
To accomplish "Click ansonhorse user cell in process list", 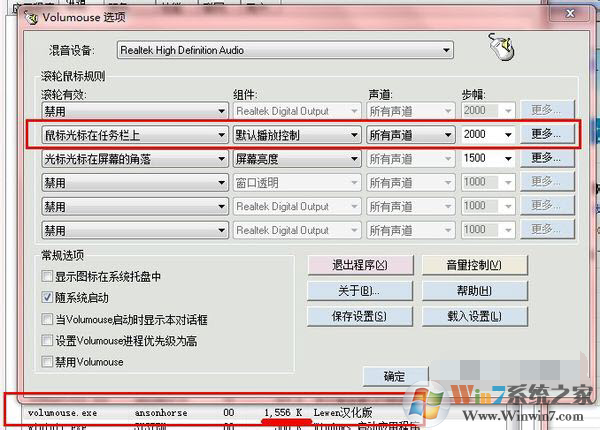I will 161,413.
